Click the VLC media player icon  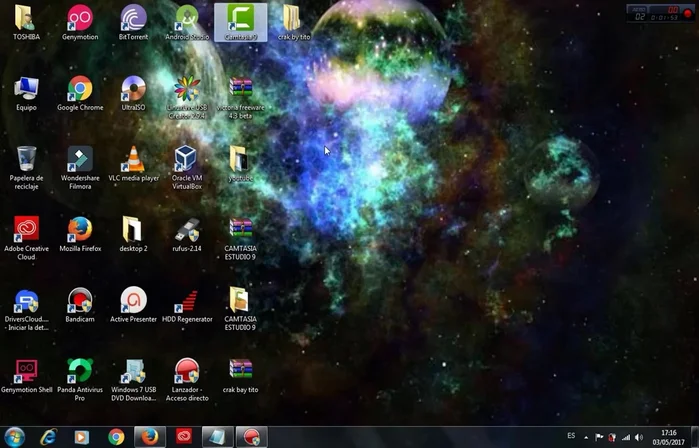[133, 159]
